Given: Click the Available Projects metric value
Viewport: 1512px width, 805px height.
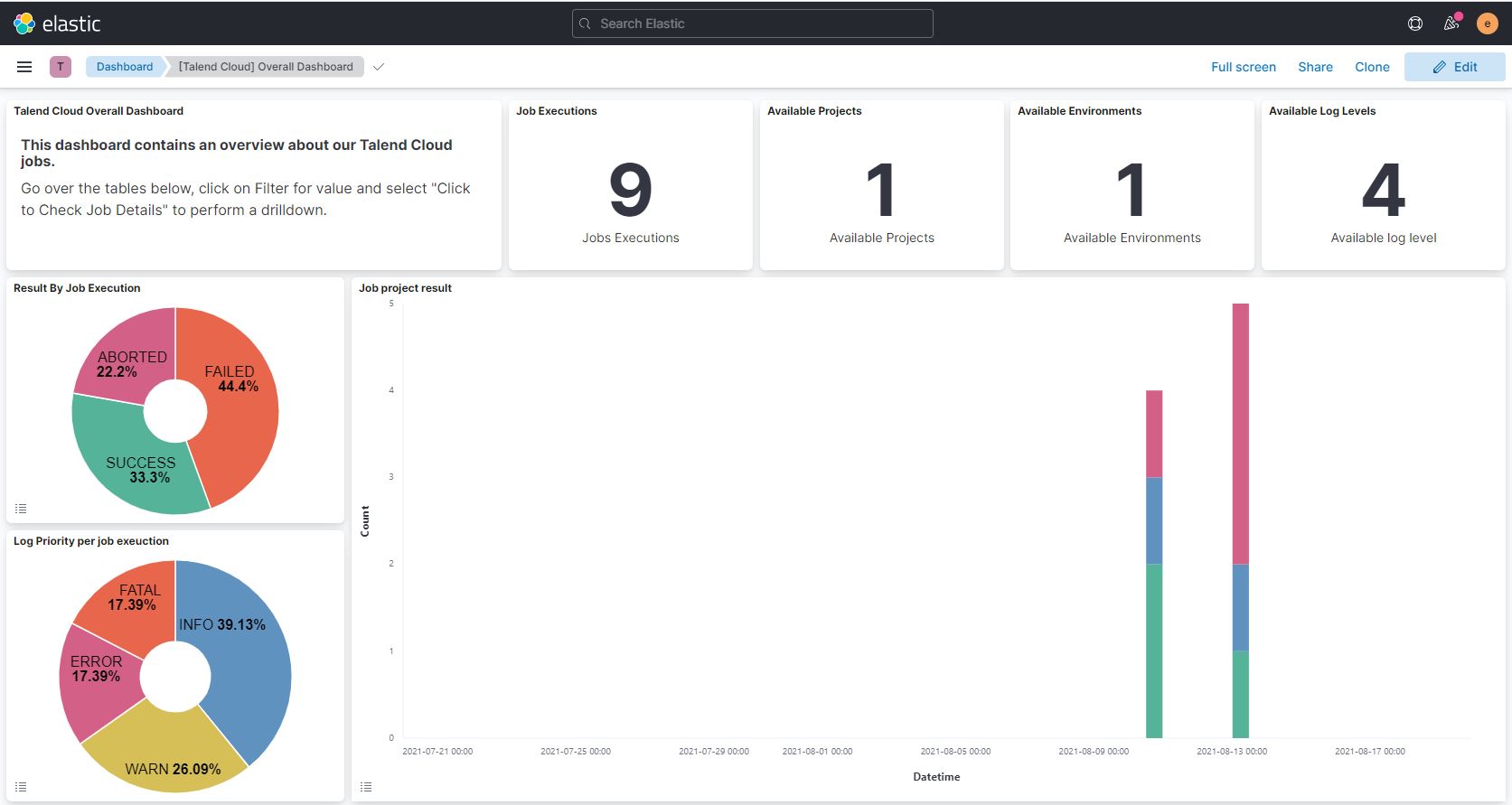Looking at the screenshot, I should pos(881,190).
